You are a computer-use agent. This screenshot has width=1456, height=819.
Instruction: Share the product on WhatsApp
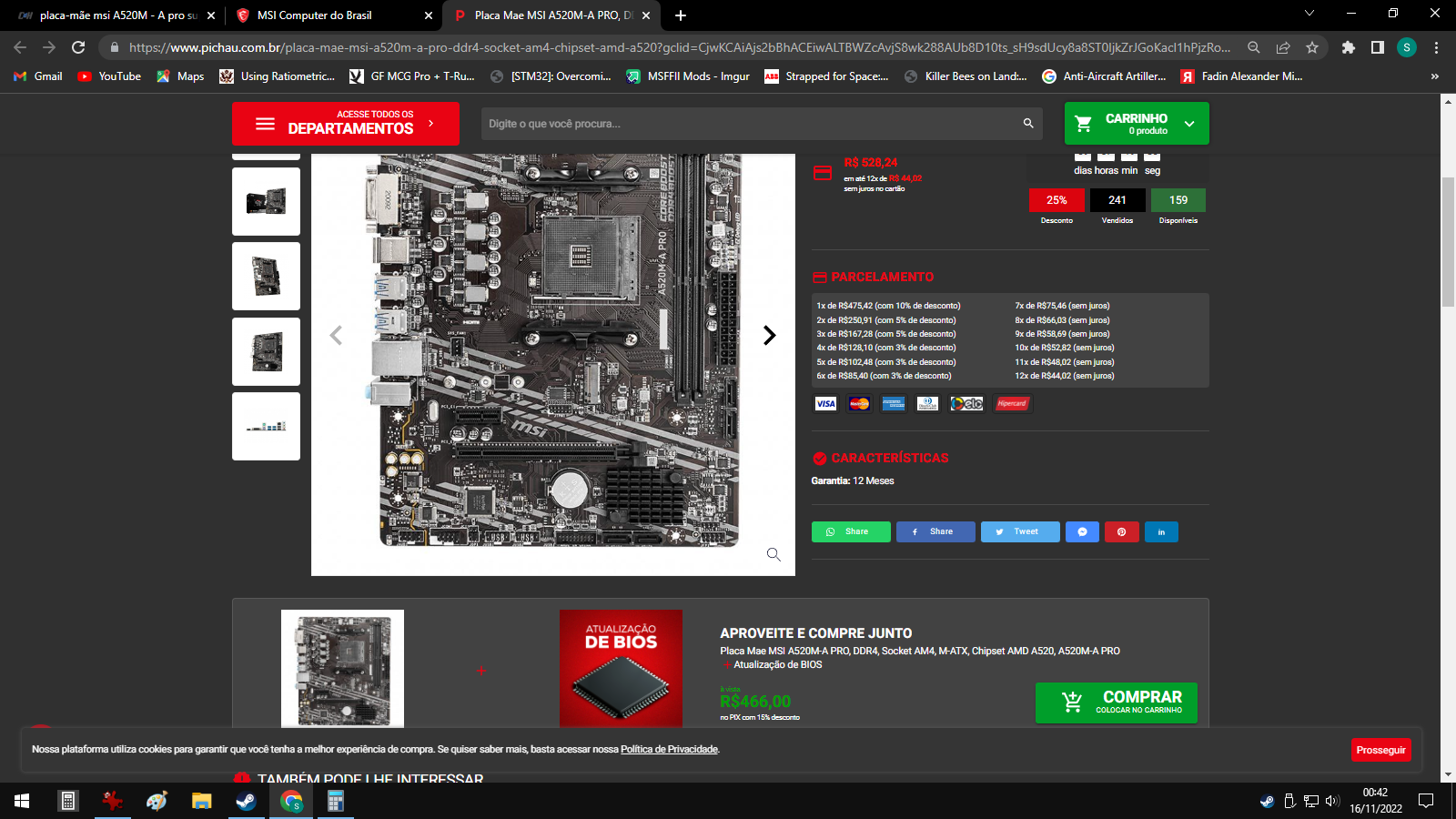point(851,531)
